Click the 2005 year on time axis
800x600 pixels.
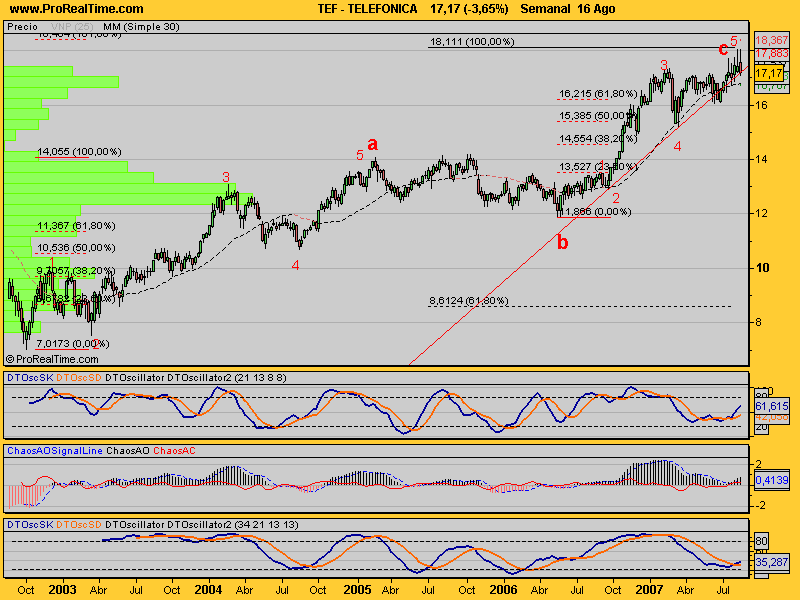coord(357,590)
